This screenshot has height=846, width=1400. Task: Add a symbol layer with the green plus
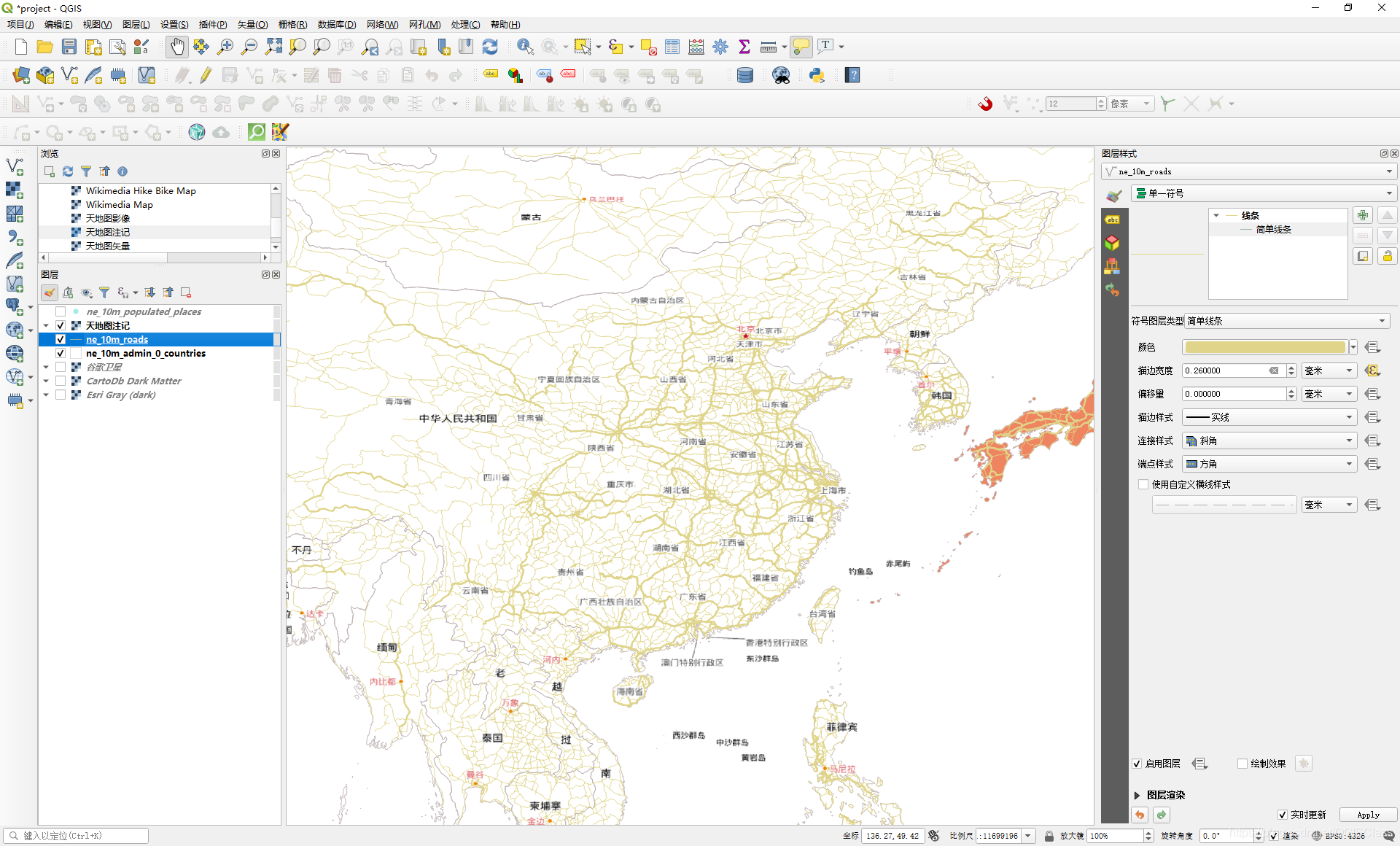tap(1362, 215)
